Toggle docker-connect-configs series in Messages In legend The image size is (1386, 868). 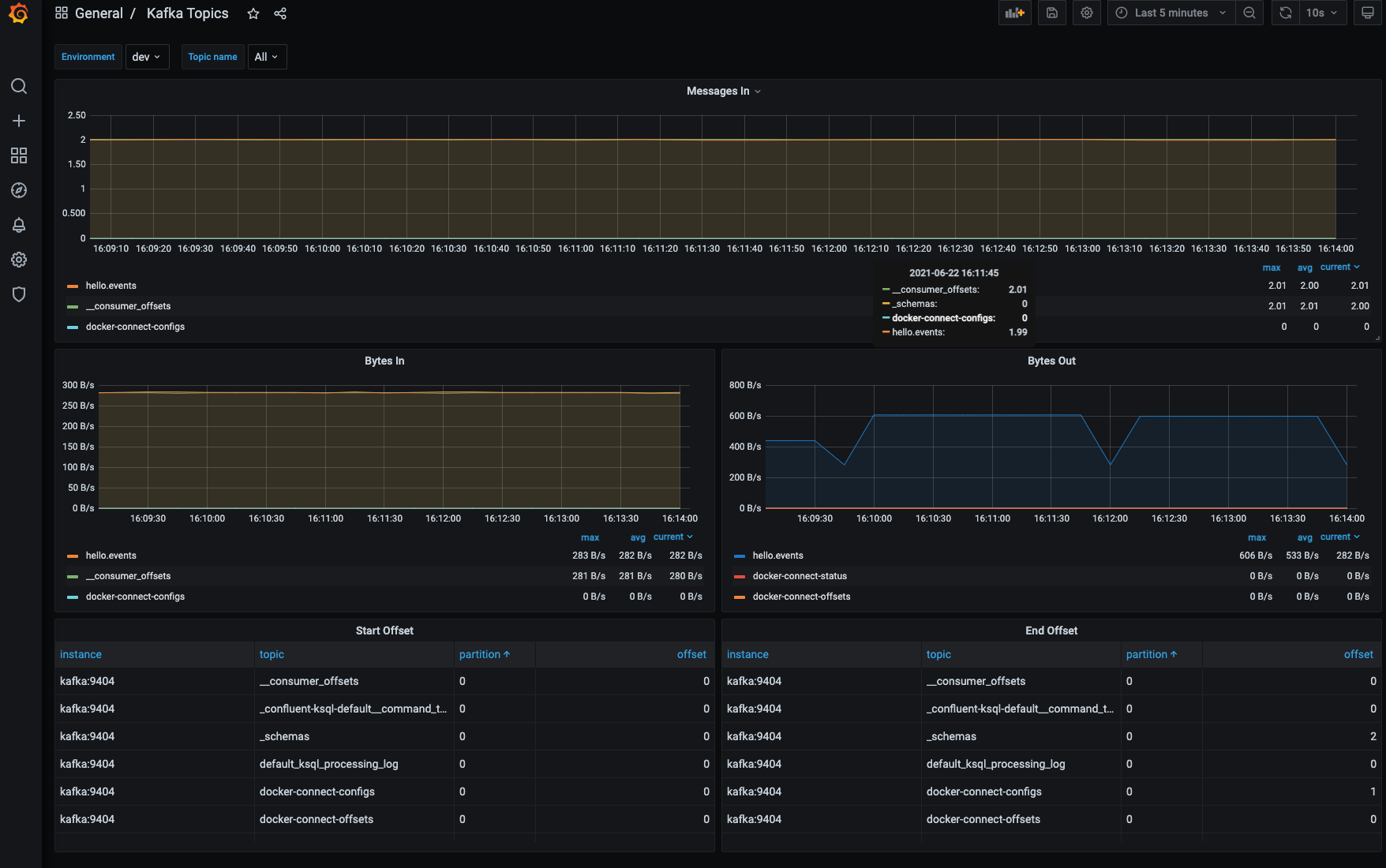[135, 327]
